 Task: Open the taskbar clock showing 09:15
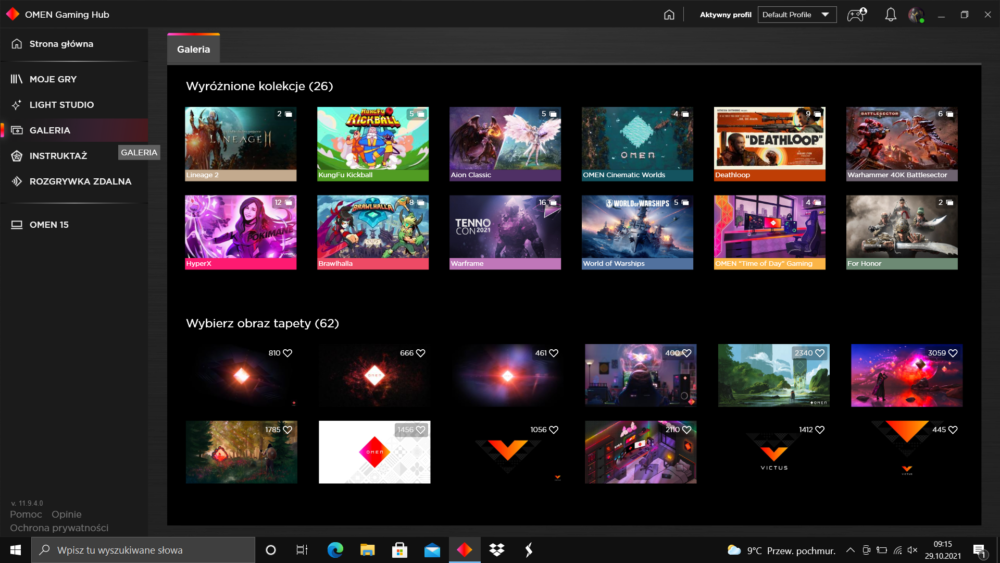[x=943, y=550]
